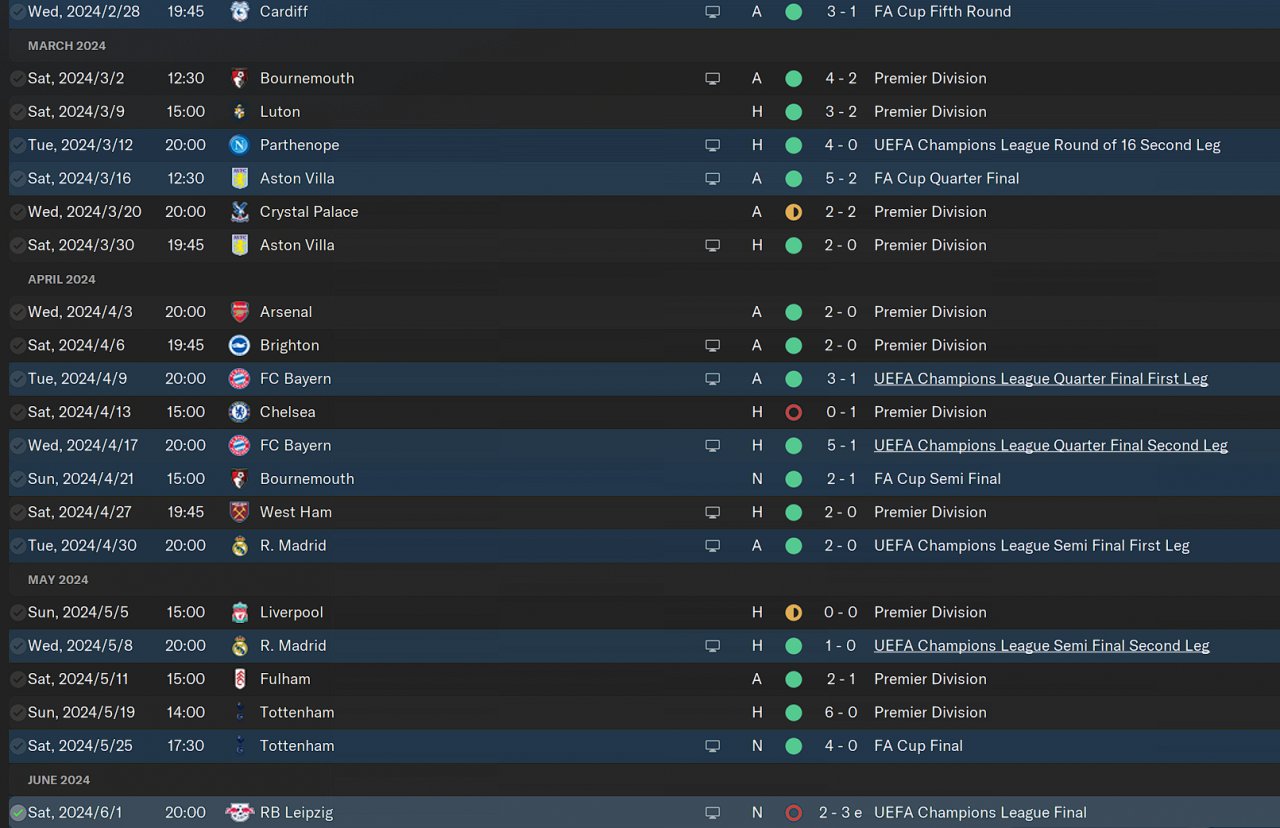
Task: Click the Fulham team name
Action: click(x=285, y=679)
